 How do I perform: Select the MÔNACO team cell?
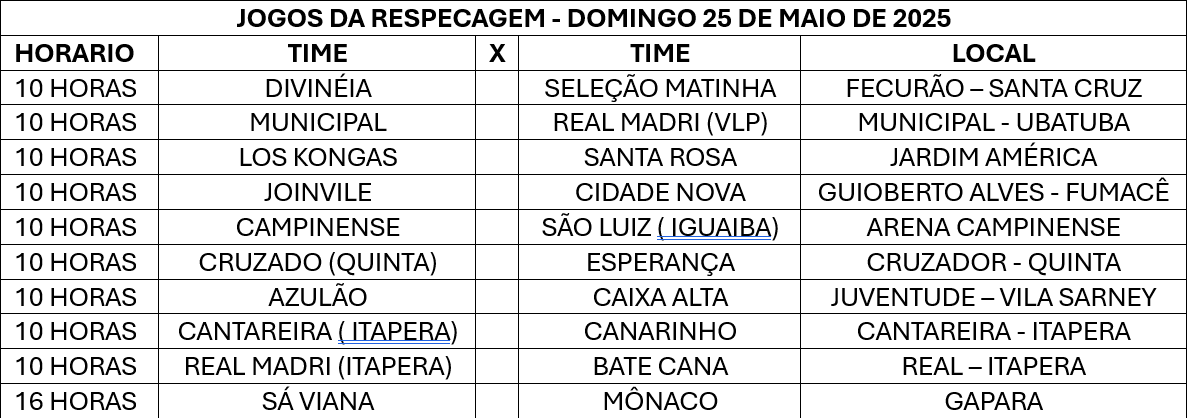660,401
